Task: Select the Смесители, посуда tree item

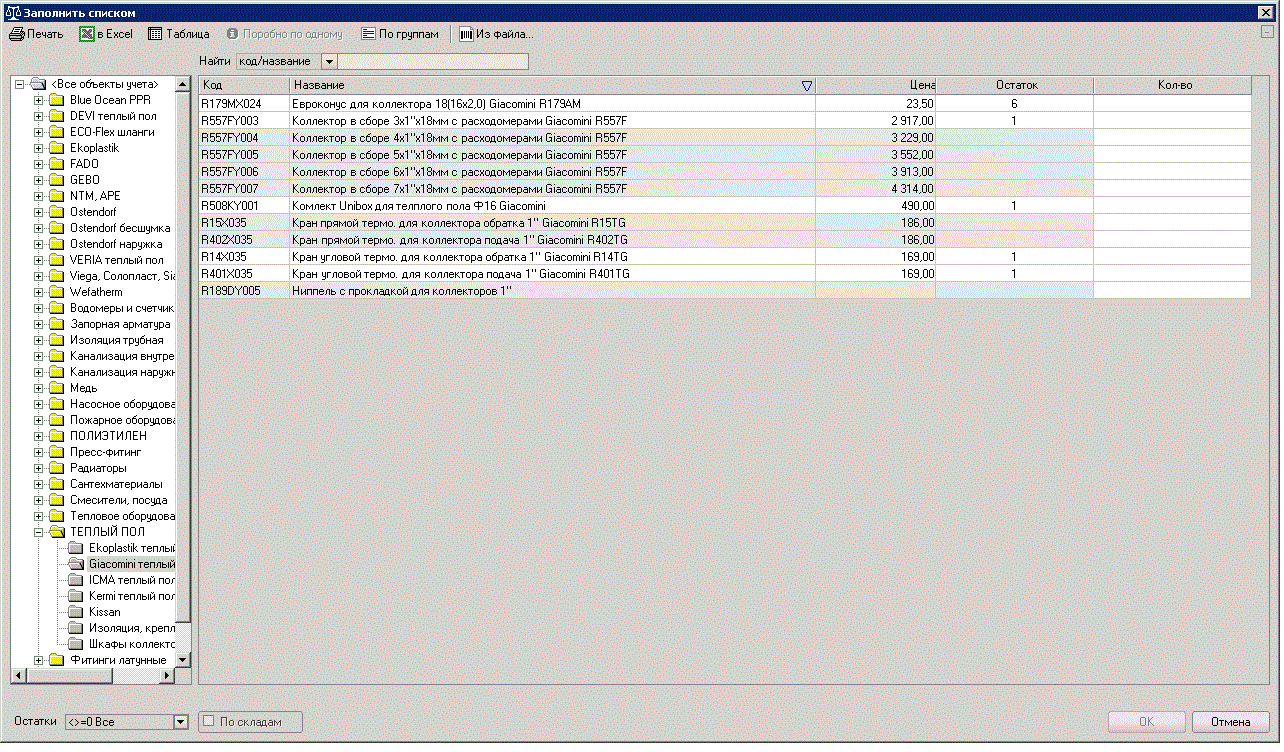Action: (119, 500)
